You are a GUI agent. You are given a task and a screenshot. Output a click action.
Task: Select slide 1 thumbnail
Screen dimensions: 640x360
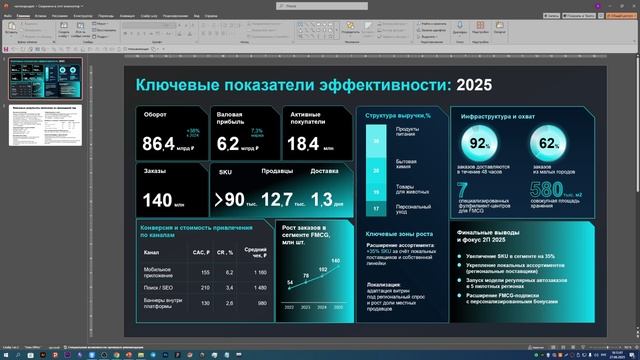[x=45, y=78]
